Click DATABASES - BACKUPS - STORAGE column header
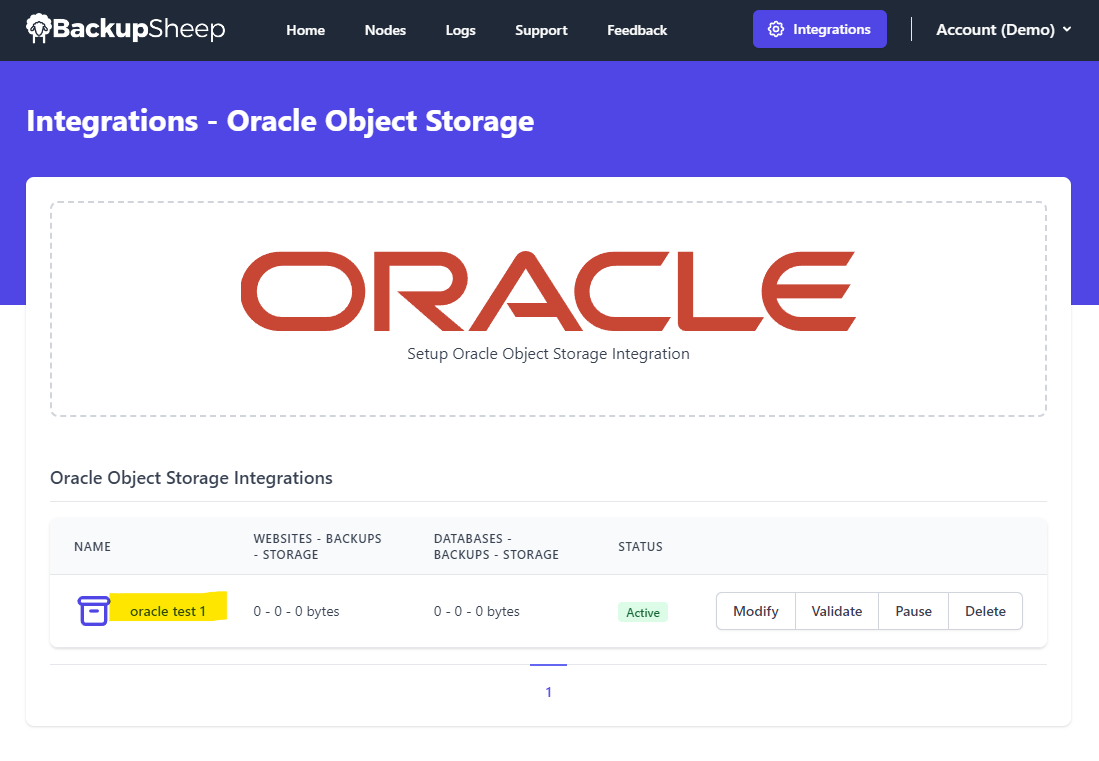The height and width of the screenshot is (761, 1099). click(496, 547)
